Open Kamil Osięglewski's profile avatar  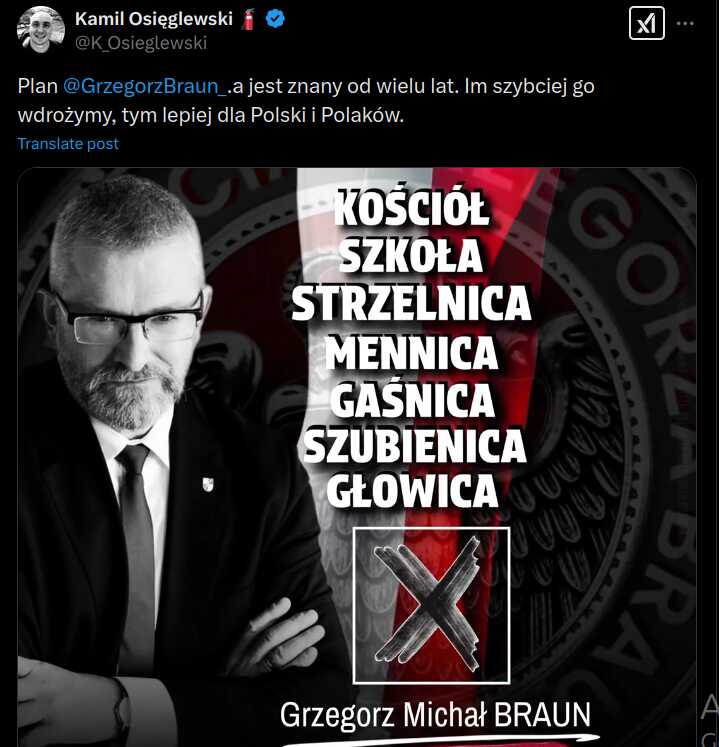point(41,30)
